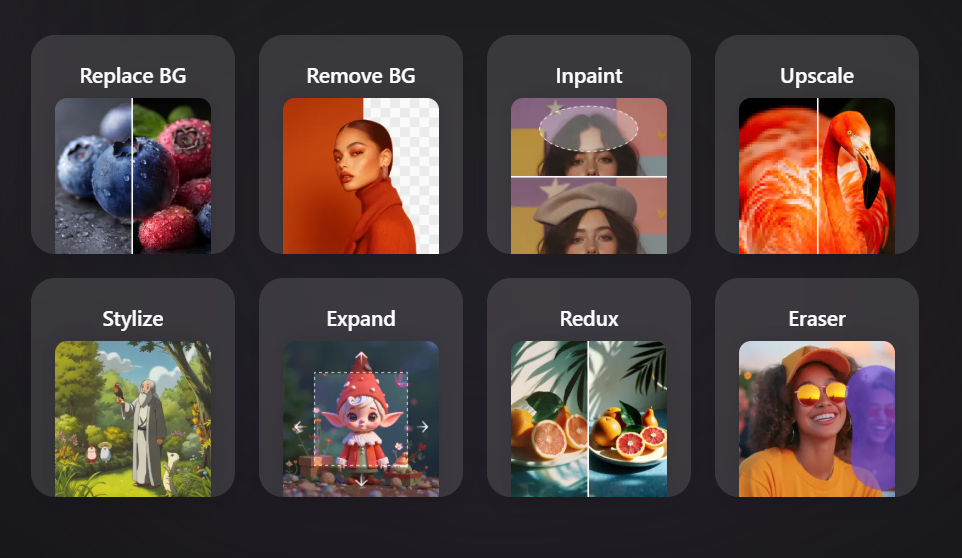Open the Replace BG tool card
The image size is (962, 558).
[x=133, y=144]
